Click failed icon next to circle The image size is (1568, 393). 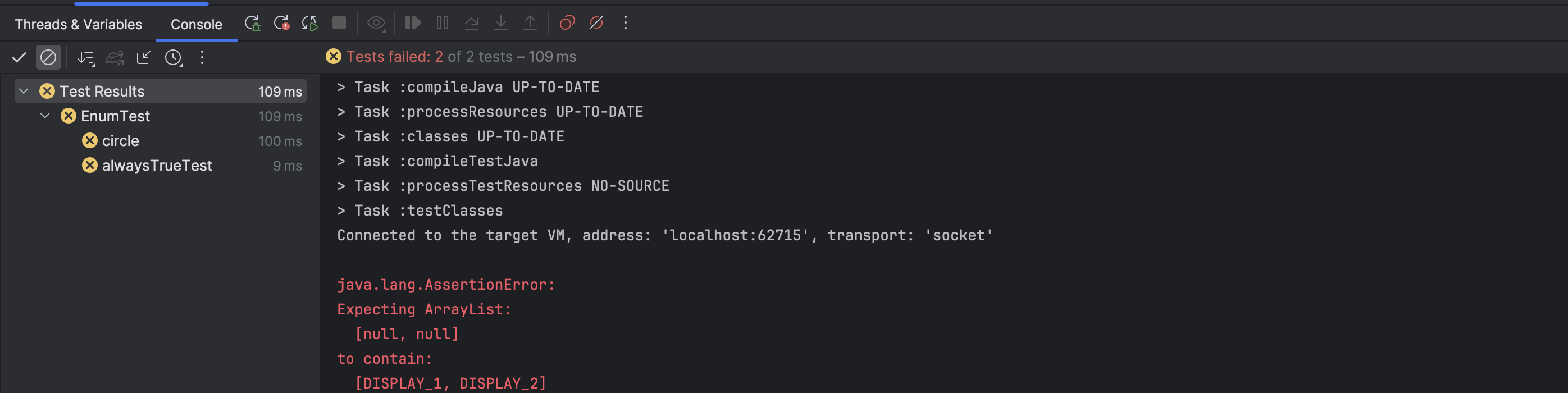tap(89, 140)
